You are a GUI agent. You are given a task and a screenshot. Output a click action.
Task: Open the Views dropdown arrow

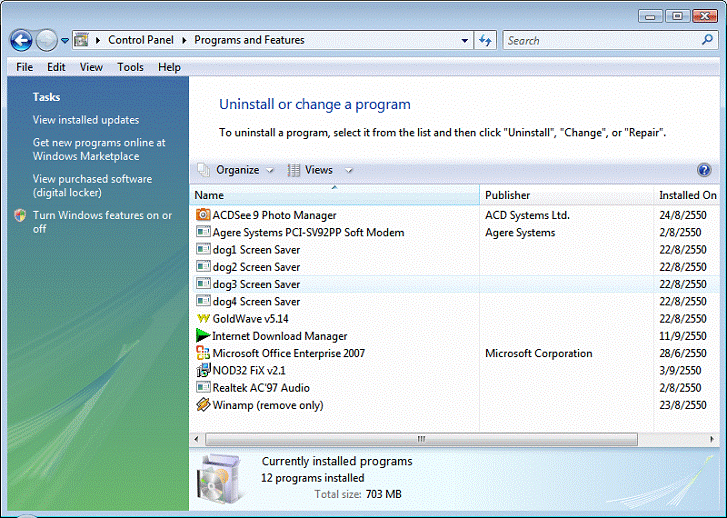(349, 171)
